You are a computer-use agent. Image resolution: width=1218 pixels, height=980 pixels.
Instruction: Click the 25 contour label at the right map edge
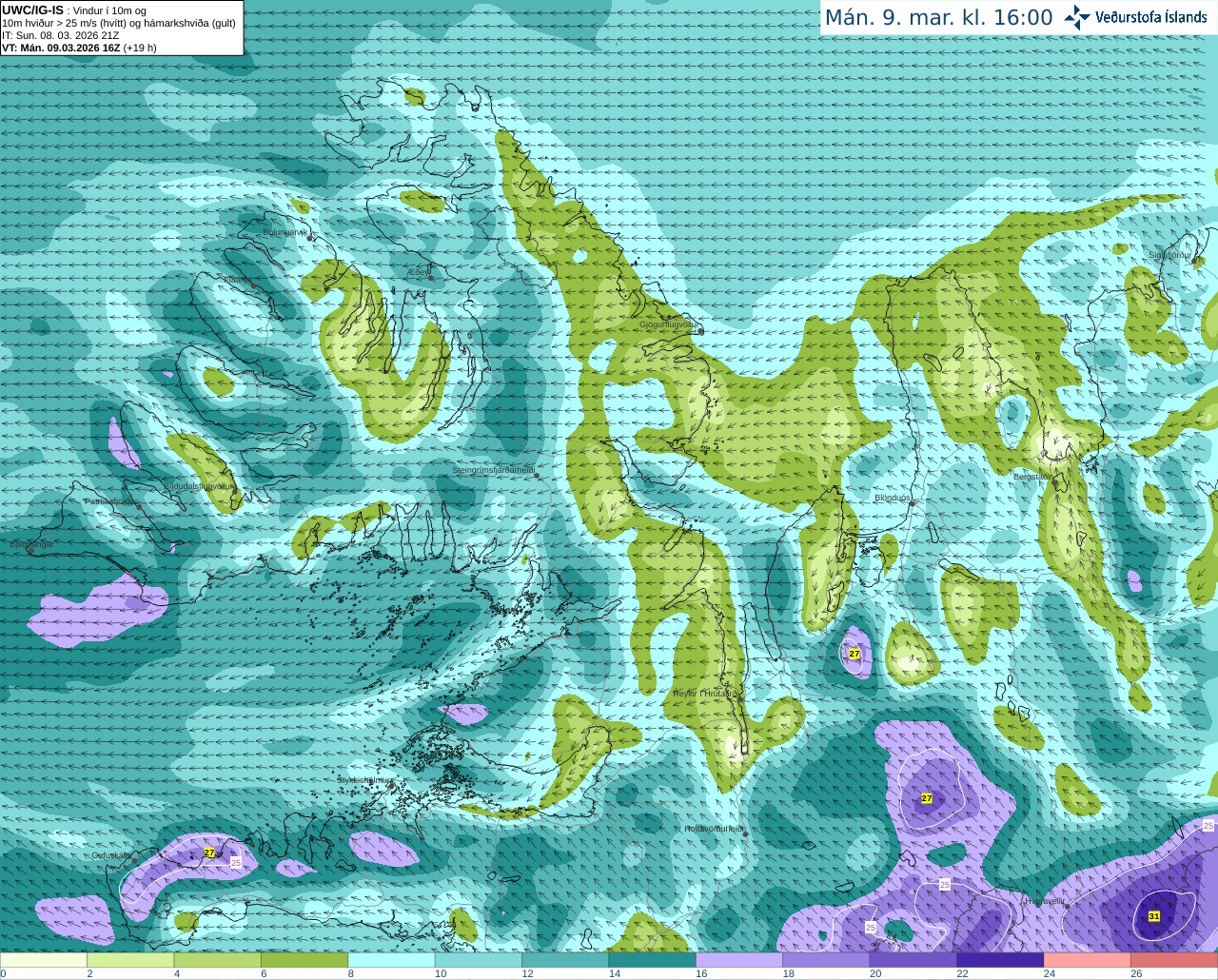click(1208, 826)
